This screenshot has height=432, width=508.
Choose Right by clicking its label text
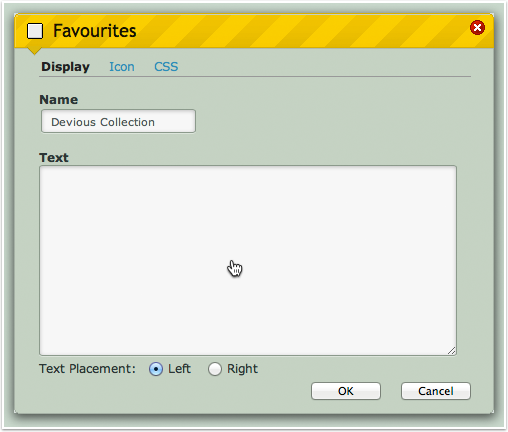(242, 369)
